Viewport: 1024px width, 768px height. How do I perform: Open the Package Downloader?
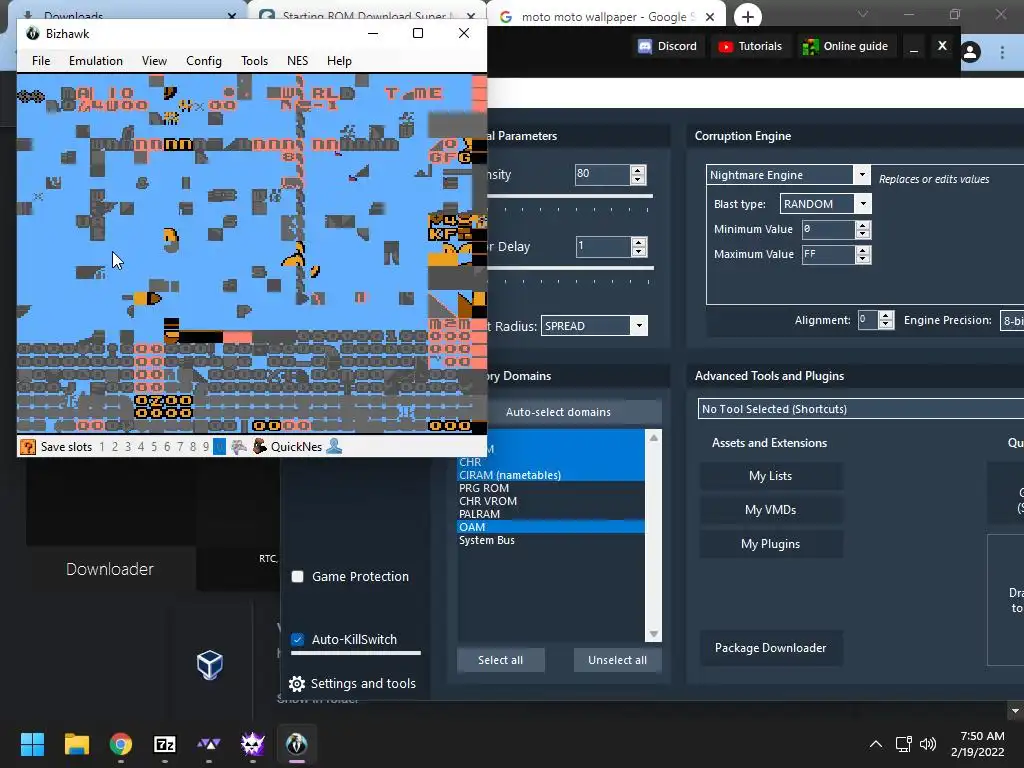pos(771,648)
